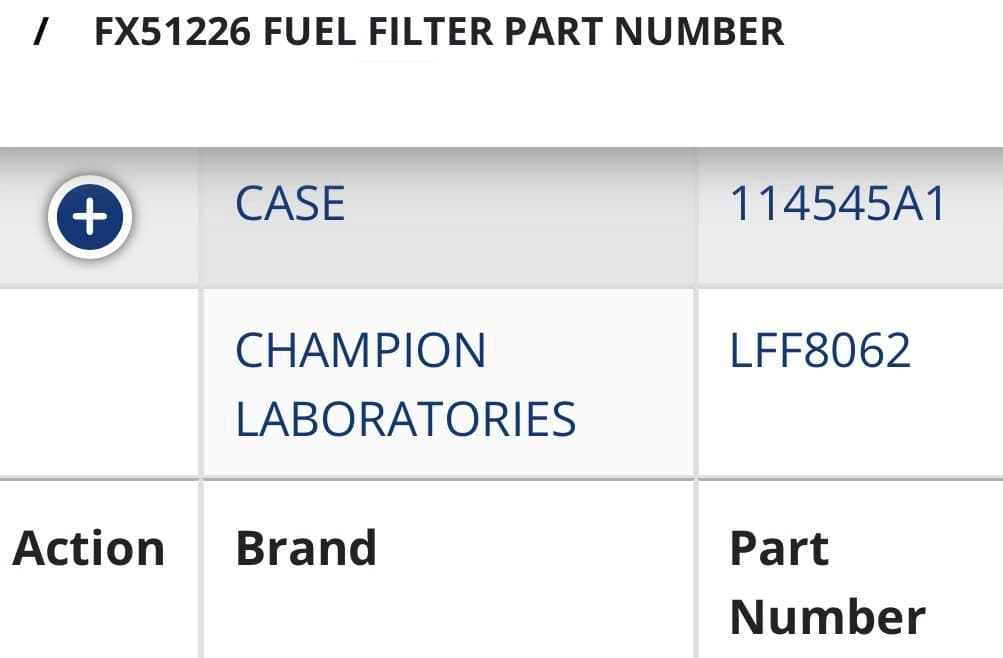Click the word Number in the Part Number header
1003x658 pixels.
point(827,616)
